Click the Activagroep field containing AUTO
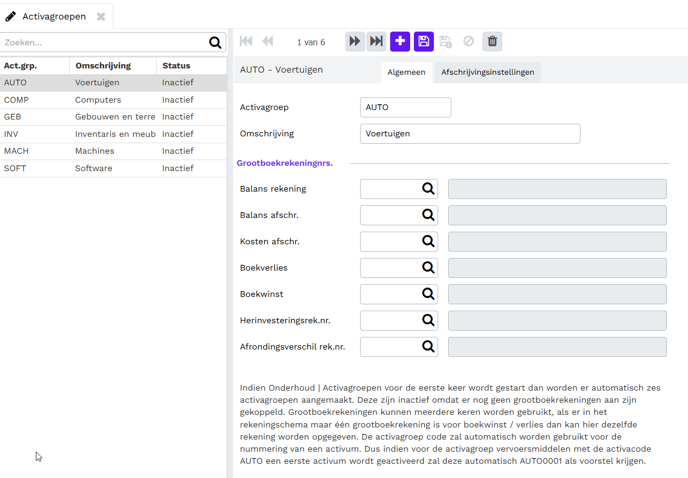Viewport: 688px width, 478px height. click(x=405, y=107)
